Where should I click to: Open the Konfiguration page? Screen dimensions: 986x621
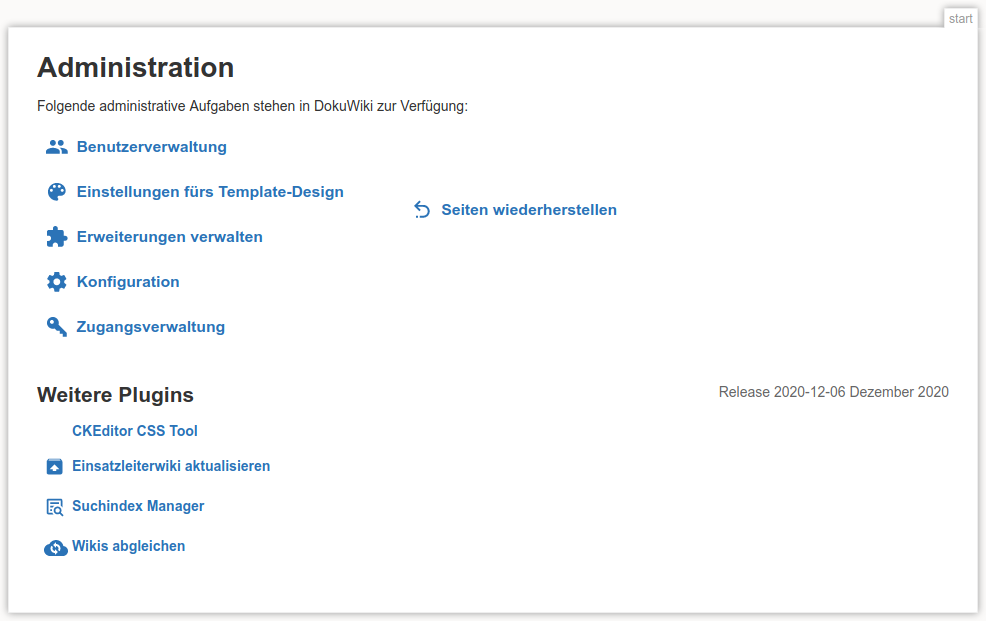pyautogui.click(x=128, y=281)
